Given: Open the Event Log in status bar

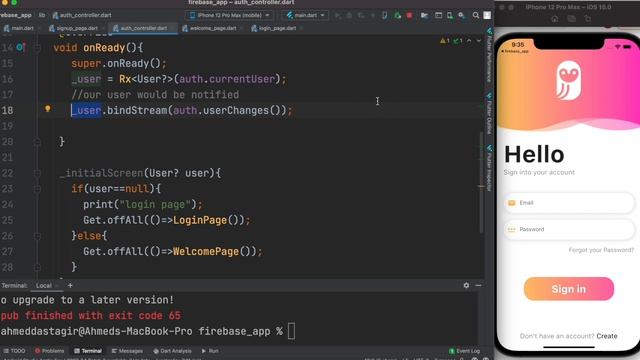Looking at the screenshot, I should click(x=464, y=351).
